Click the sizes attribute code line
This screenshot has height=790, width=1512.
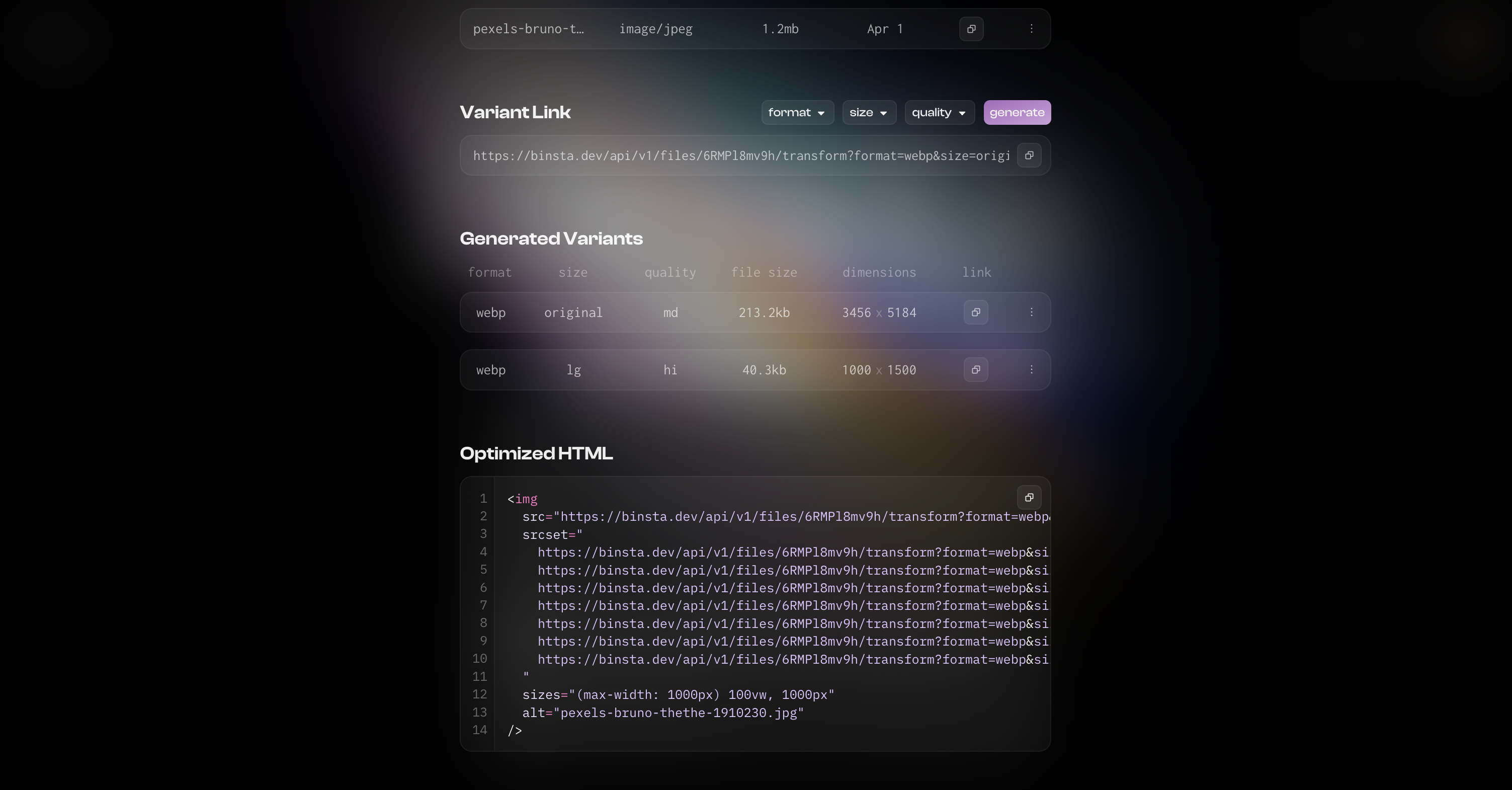tap(679, 695)
